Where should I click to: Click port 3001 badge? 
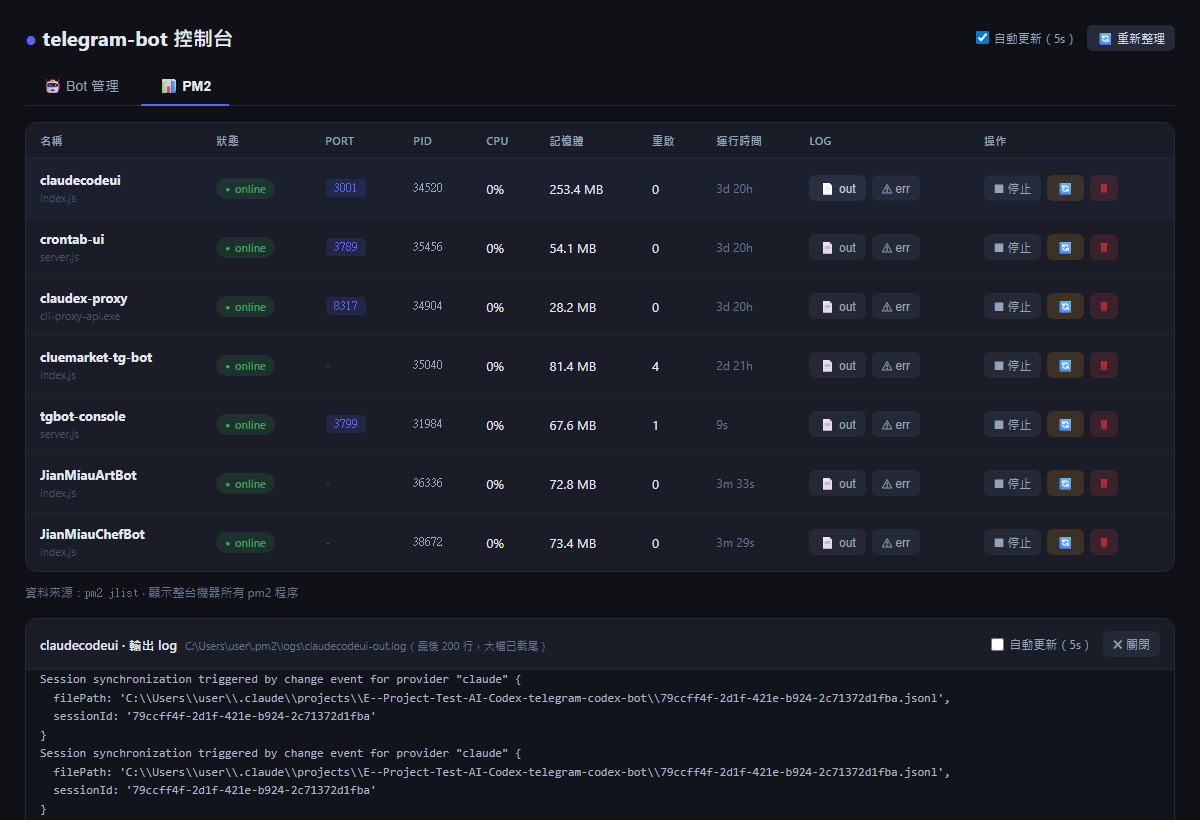point(345,188)
